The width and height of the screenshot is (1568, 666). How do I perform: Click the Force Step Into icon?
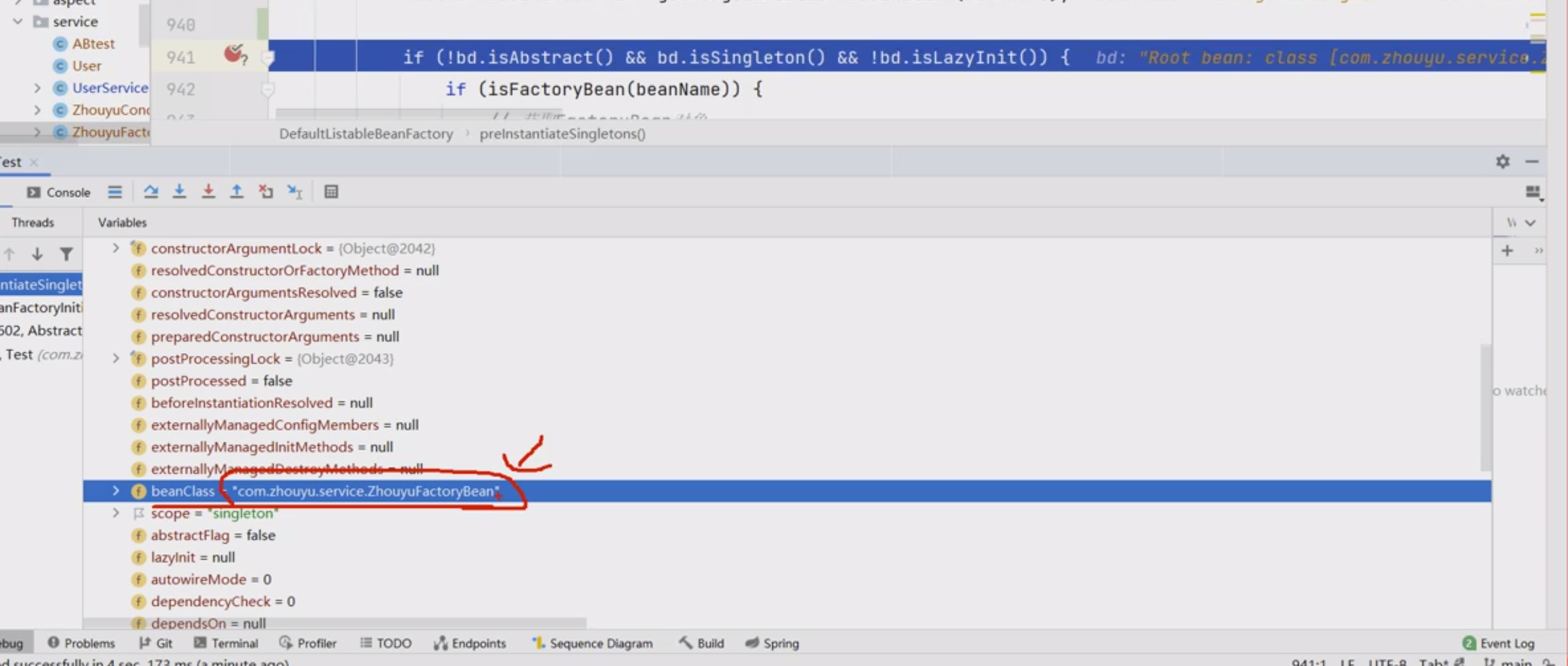pos(208,192)
